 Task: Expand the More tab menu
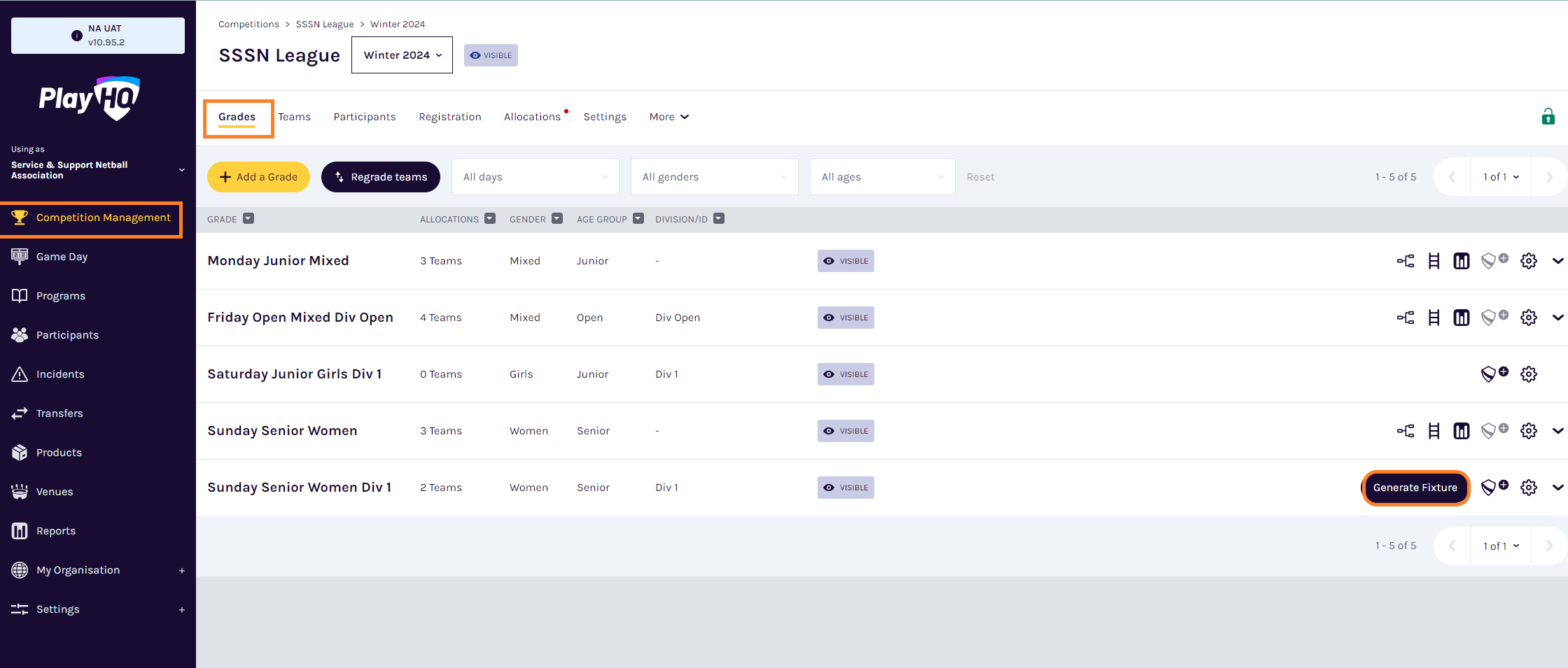pyautogui.click(x=669, y=117)
